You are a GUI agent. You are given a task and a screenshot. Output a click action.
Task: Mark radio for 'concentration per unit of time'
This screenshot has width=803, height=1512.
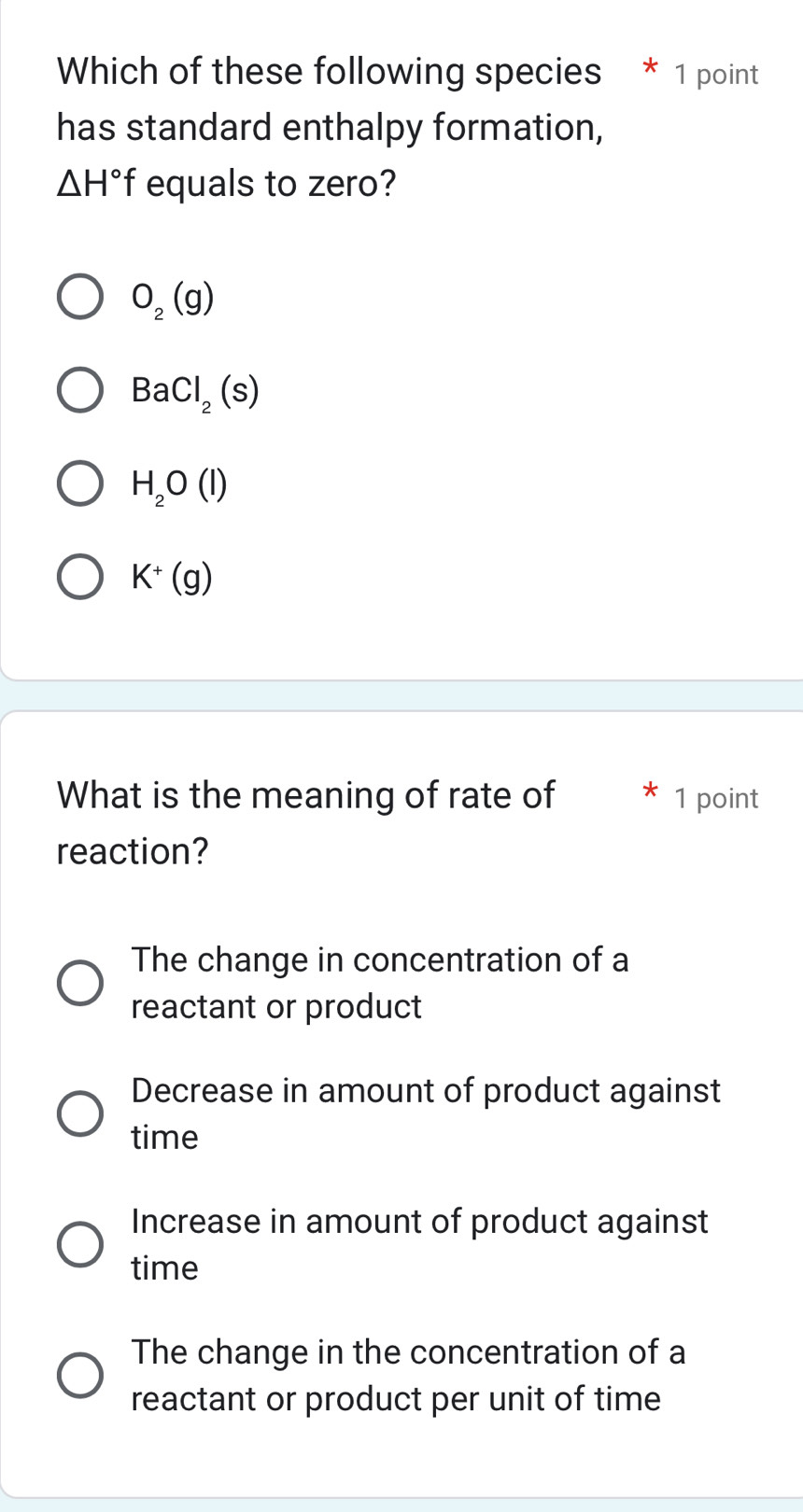click(x=80, y=1375)
